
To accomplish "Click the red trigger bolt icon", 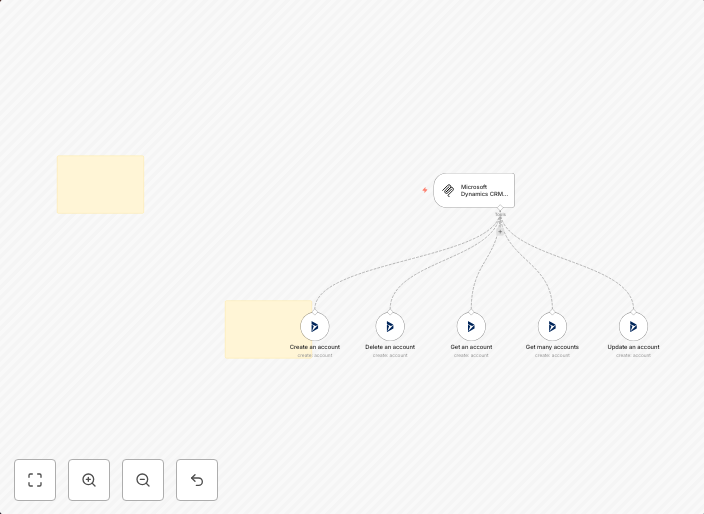I will [425, 190].
